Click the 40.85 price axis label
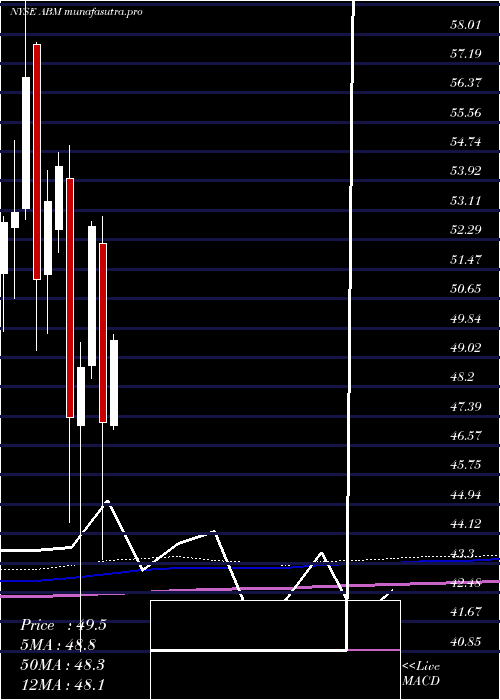Screen dimensions: 500x700 465,642
